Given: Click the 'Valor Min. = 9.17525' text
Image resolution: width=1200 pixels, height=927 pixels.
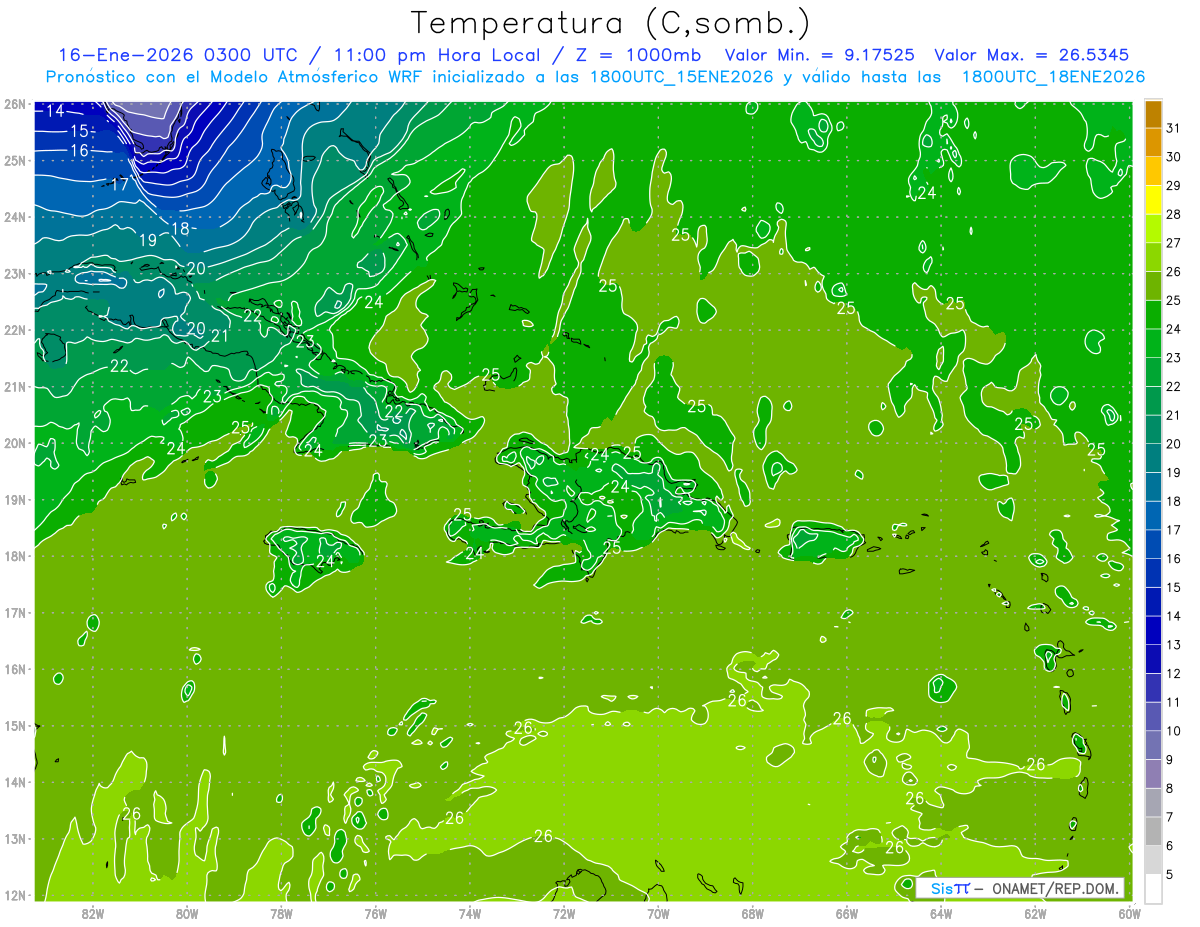Looking at the screenshot, I should click(820, 55).
